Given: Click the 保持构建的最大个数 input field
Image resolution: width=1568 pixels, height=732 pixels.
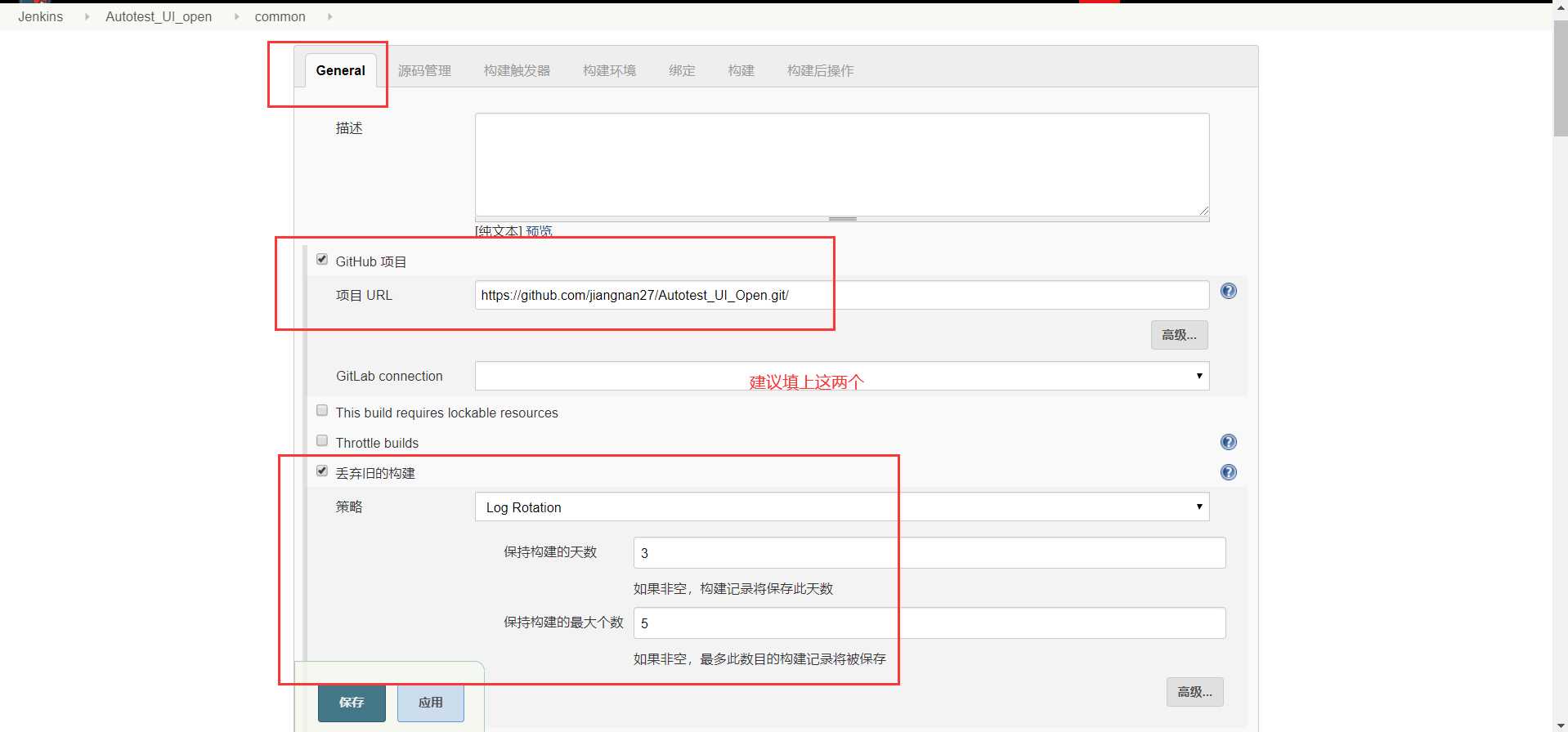Looking at the screenshot, I should 930,623.
